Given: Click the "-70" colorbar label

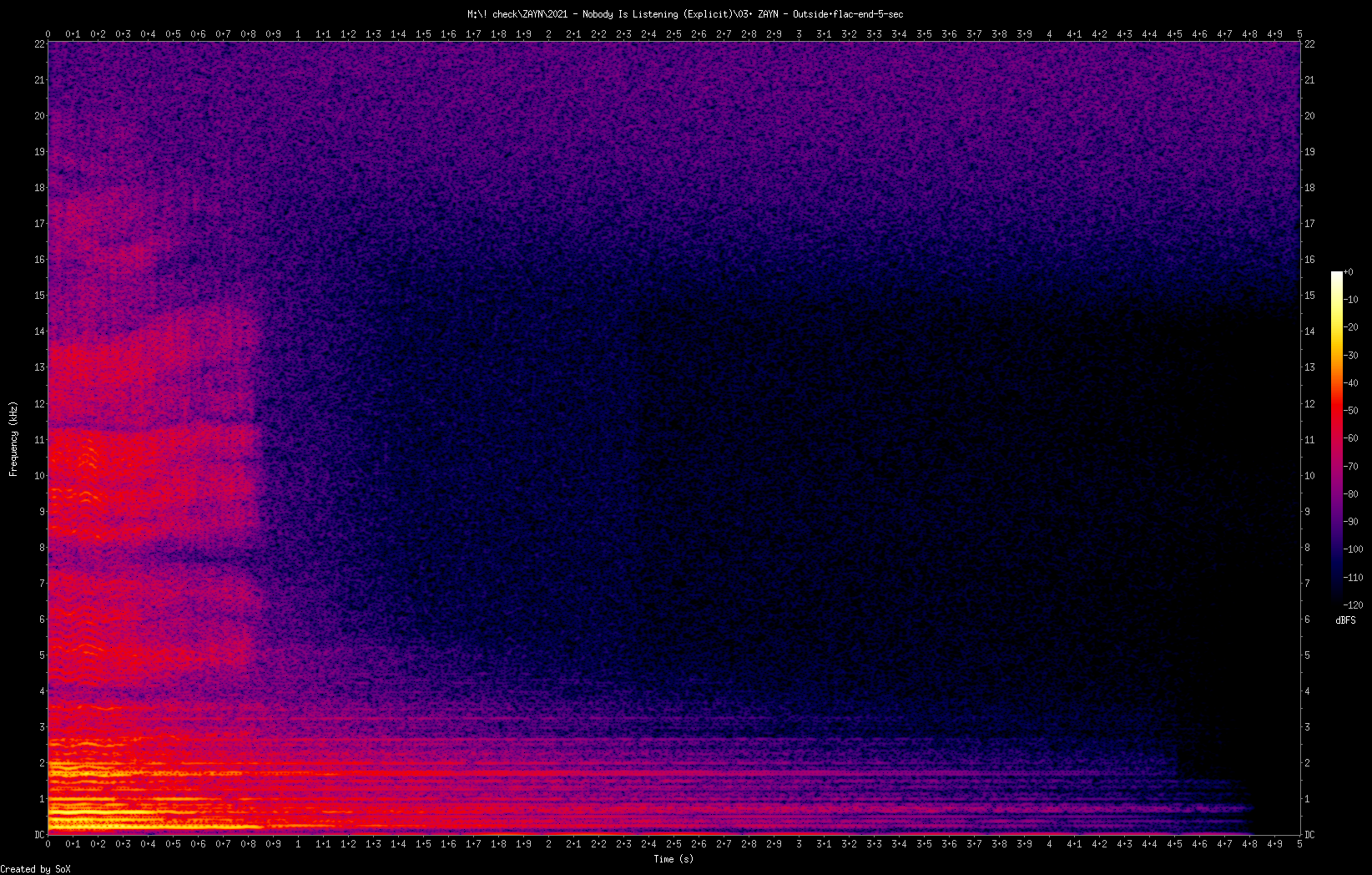Looking at the screenshot, I should (x=1351, y=467).
